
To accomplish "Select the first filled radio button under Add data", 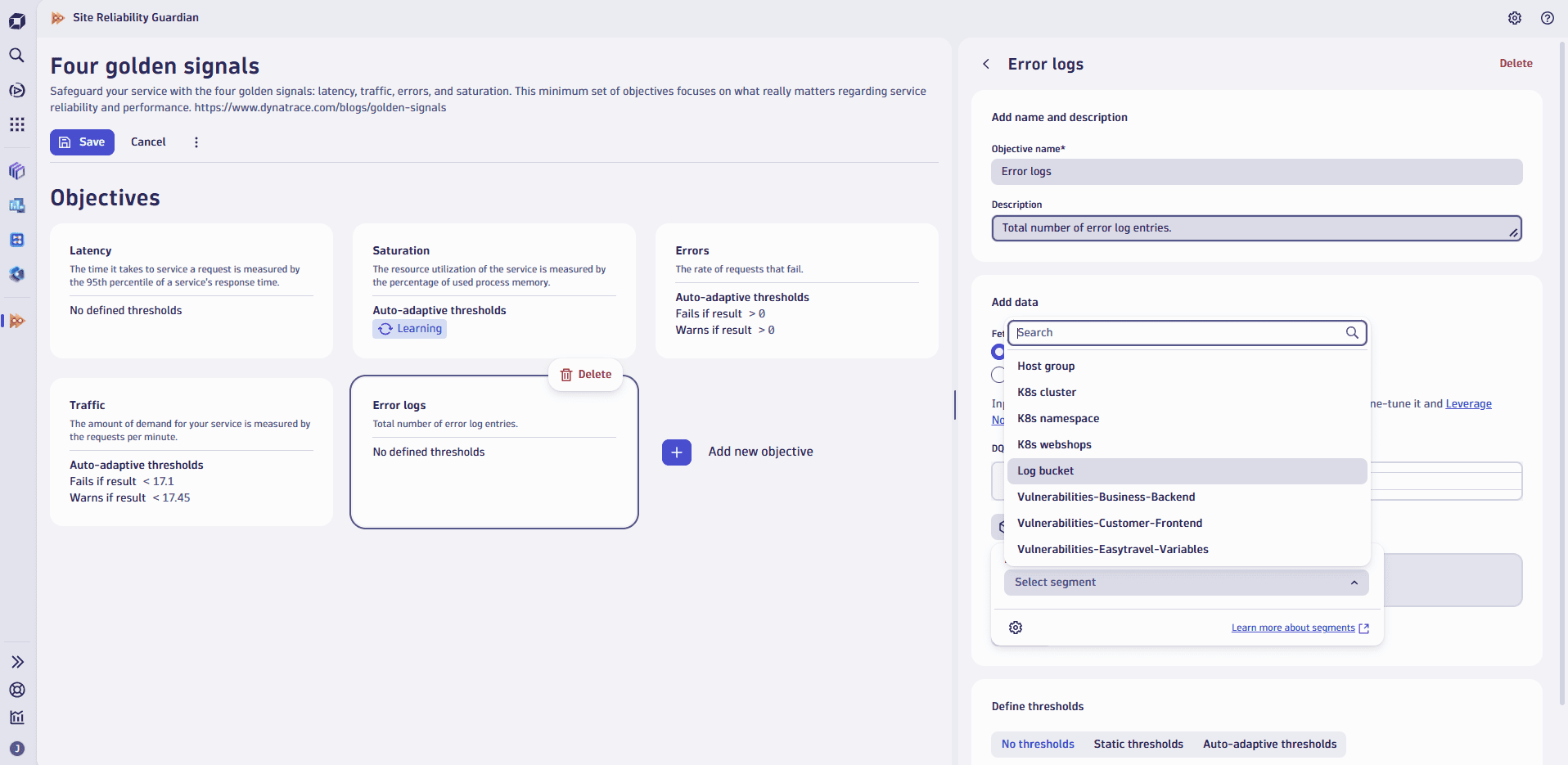I will tap(998, 352).
